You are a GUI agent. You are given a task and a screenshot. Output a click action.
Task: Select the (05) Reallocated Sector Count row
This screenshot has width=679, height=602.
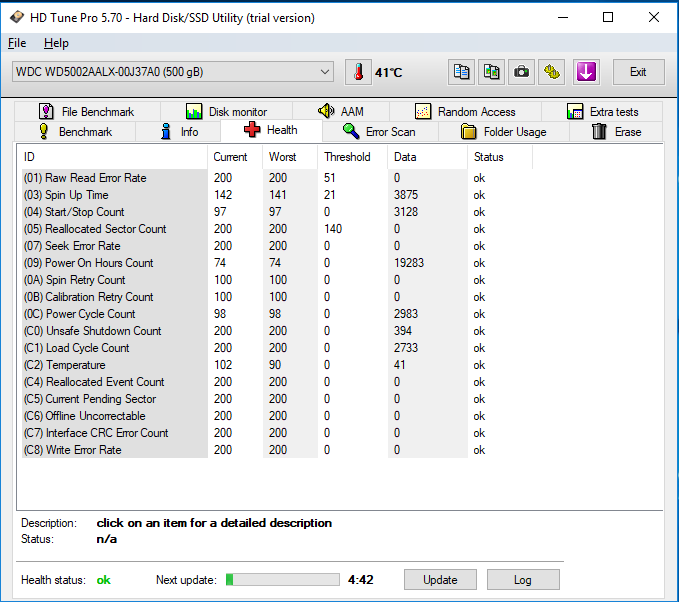277,229
